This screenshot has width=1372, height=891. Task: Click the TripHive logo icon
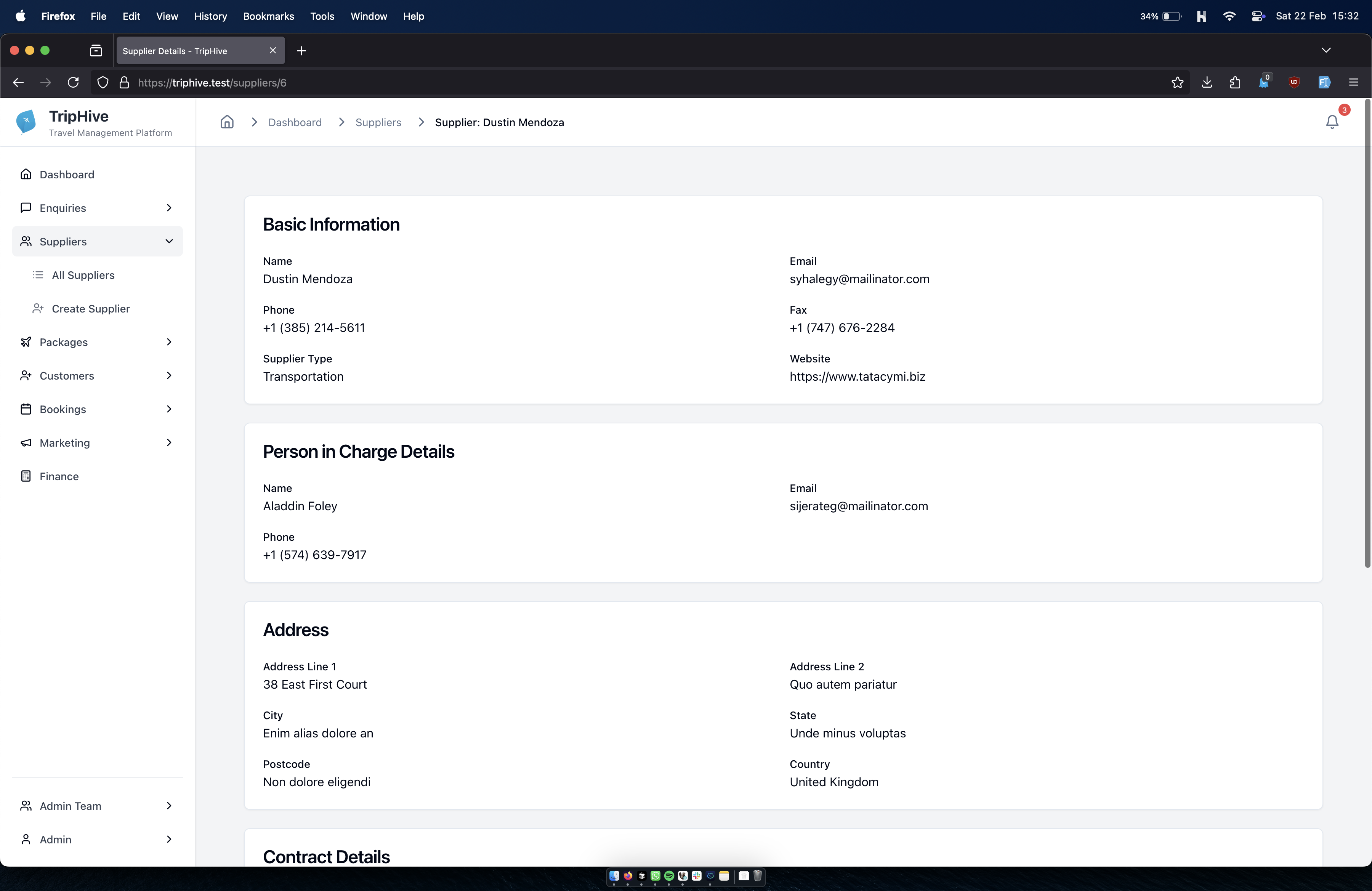click(x=26, y=122)
